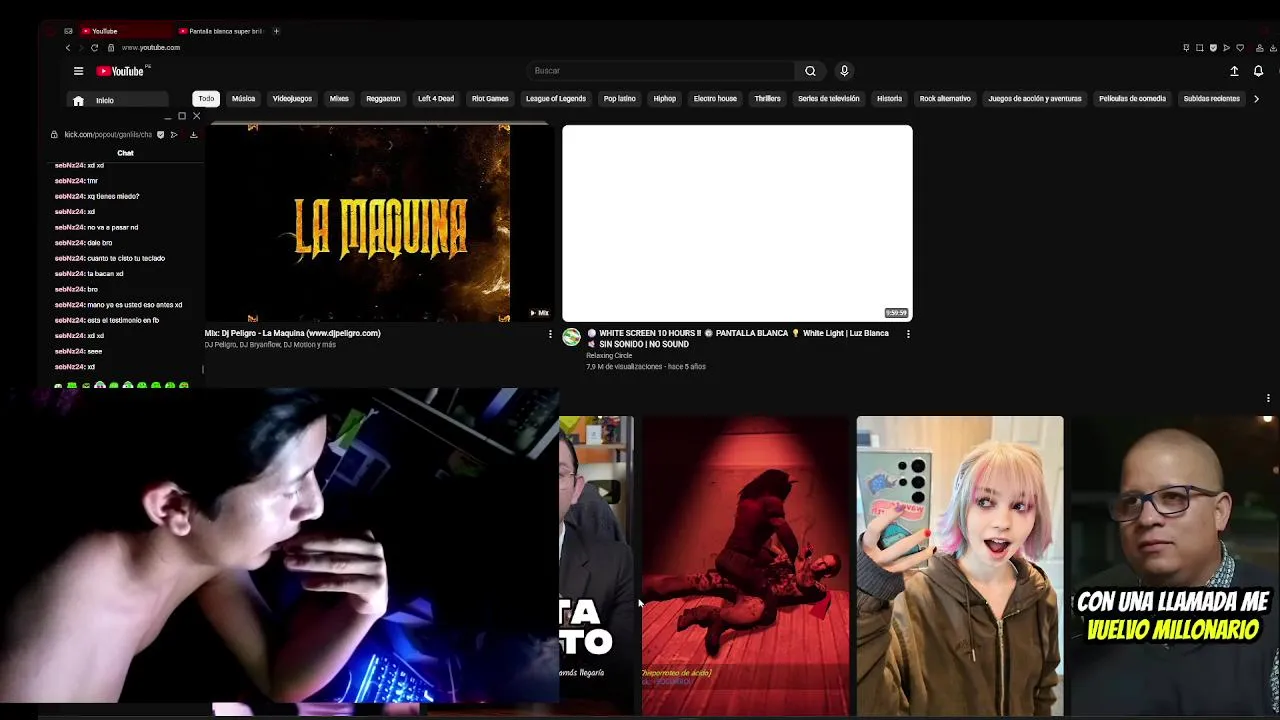Open the red room Short thumbnail

point(745,566)
